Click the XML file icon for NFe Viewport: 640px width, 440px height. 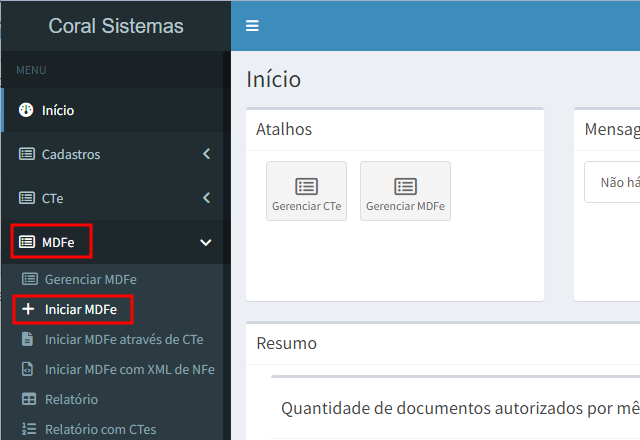tap(28, 369)
